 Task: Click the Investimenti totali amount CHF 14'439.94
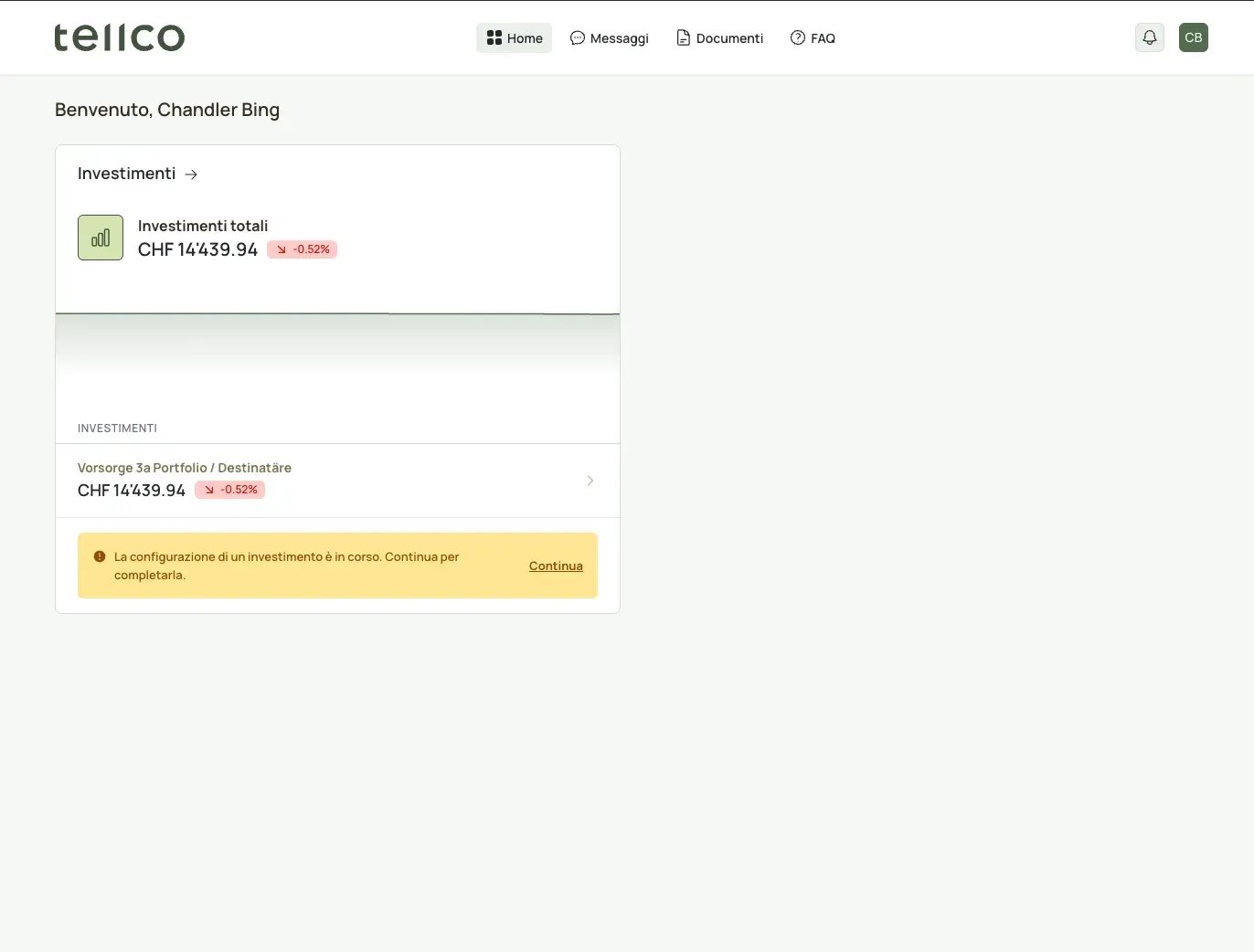click(x=198, y=249)
